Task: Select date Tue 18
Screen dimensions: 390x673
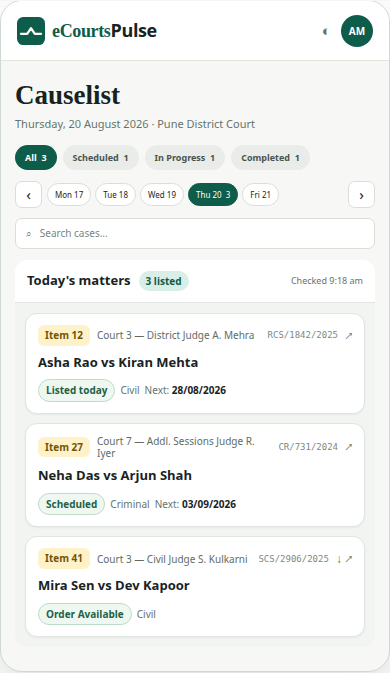Action: pos(115,194)
